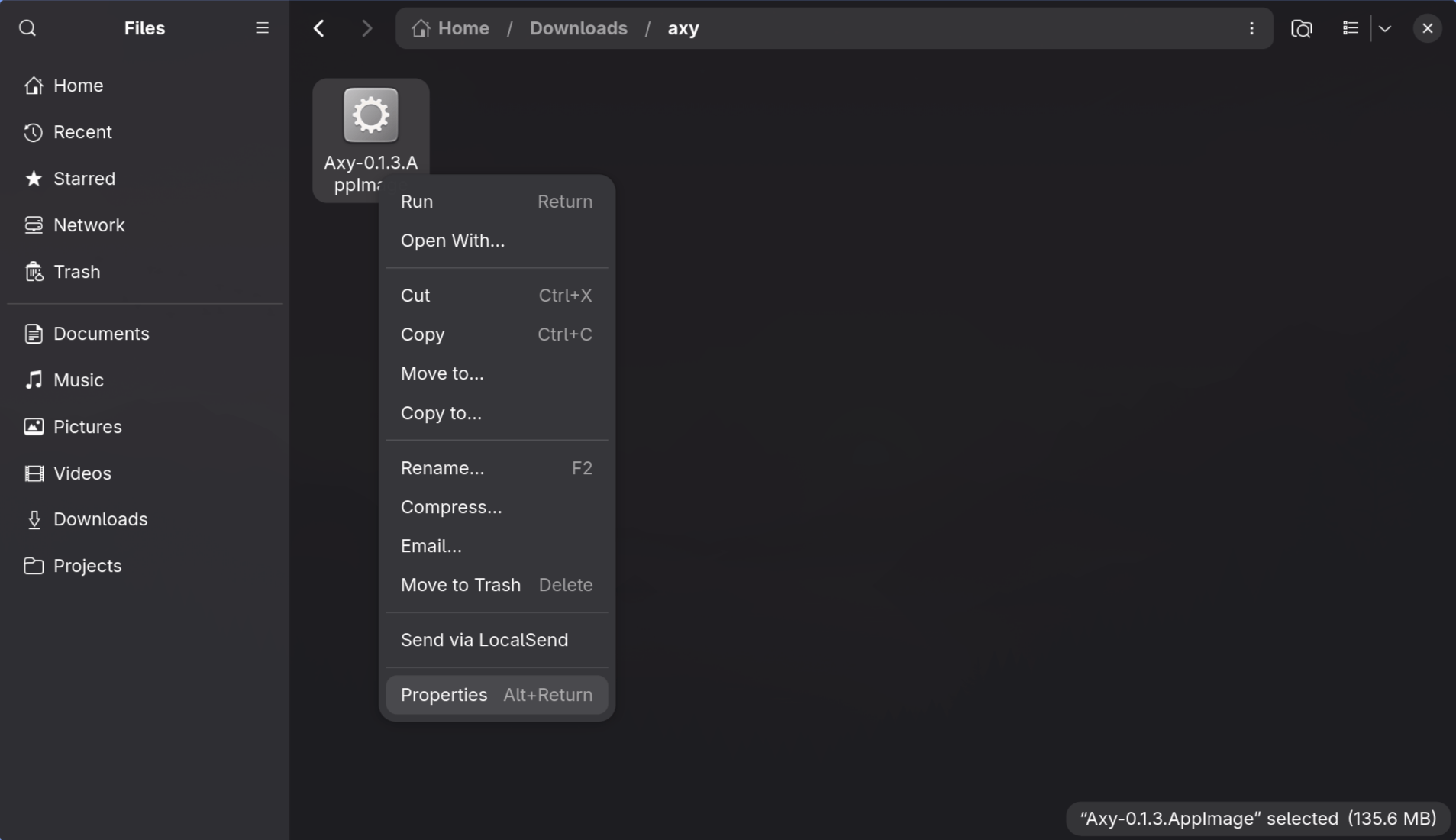This screenshot has height=840, width=1456.
Task: Click the Projects folder icon
Action: pos(34,566)
